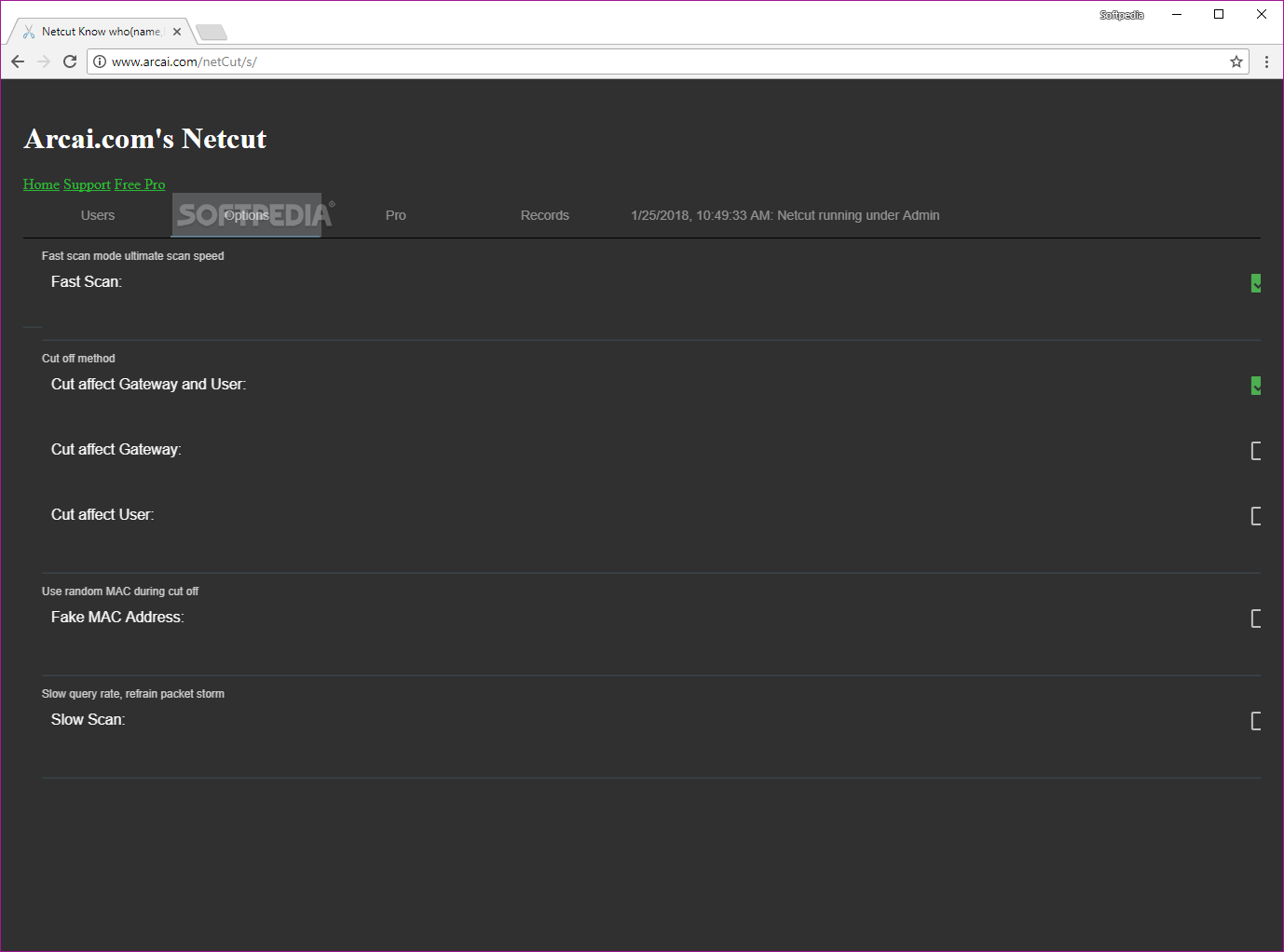This screenshot has height=952, width=1284.
Task: Open the Free Pro link
Action: (x=140, y=184)
